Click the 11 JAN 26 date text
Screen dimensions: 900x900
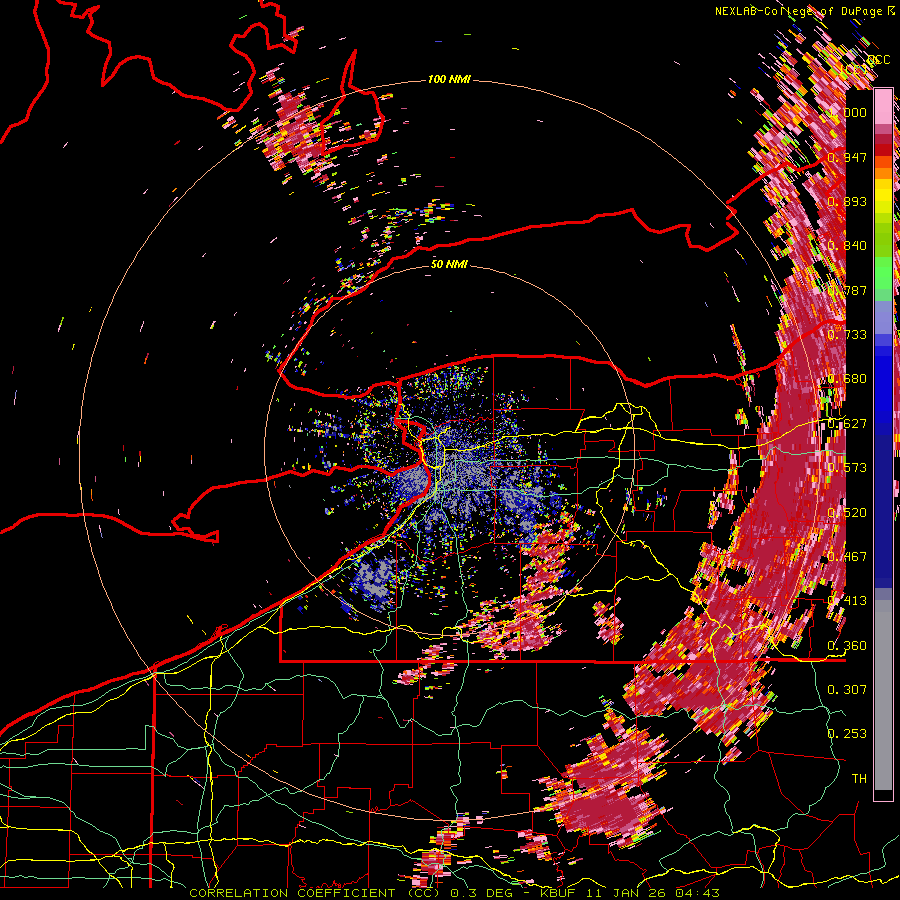625,893
